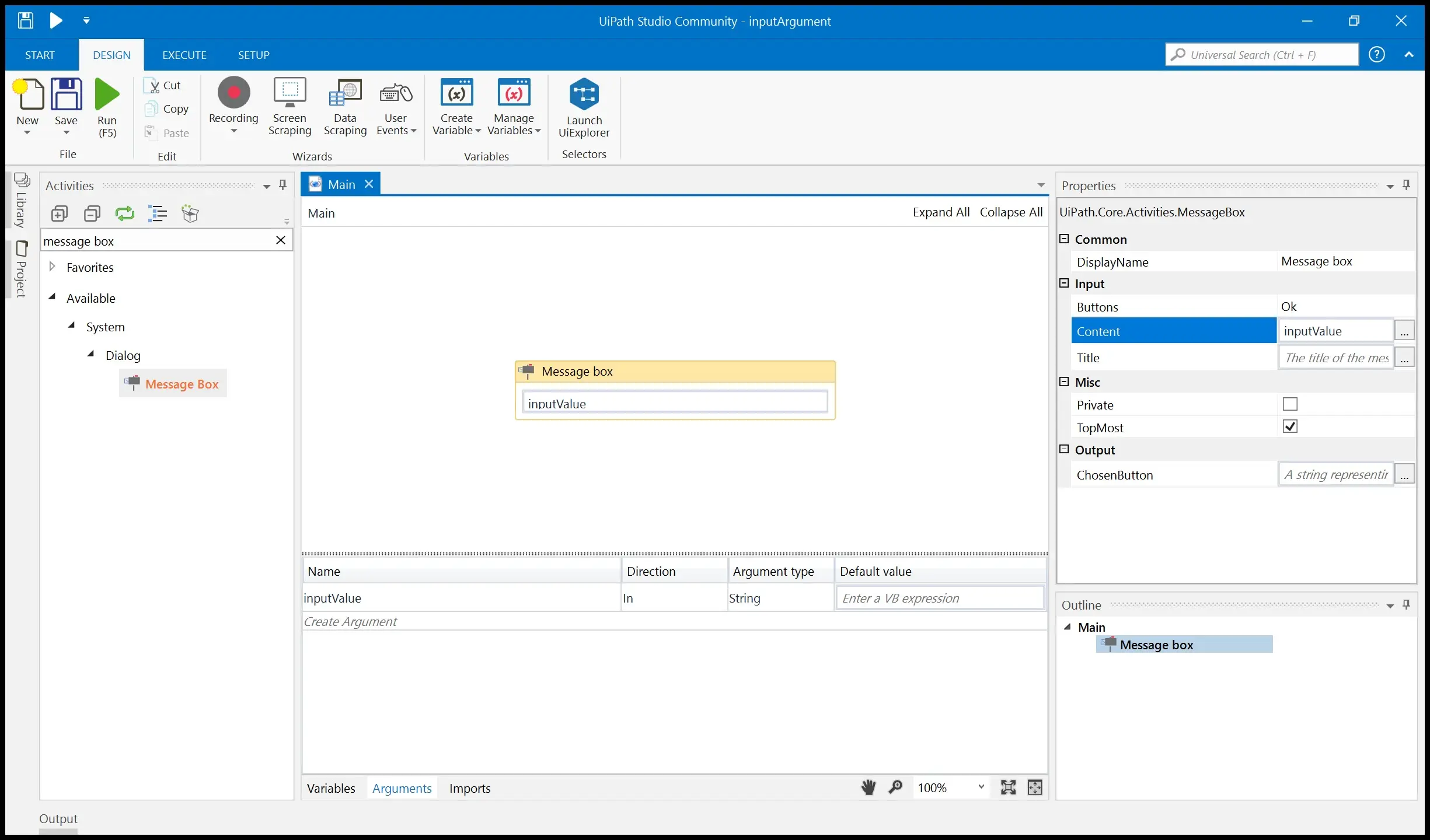Click Expand All in designer

pyautogui.click(x=941, y=212)
